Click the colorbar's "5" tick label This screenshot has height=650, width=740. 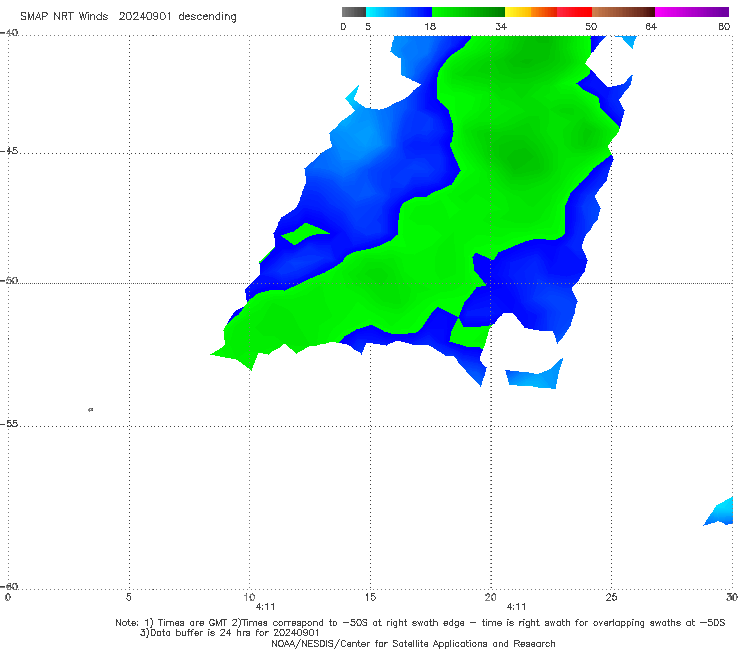368,27
